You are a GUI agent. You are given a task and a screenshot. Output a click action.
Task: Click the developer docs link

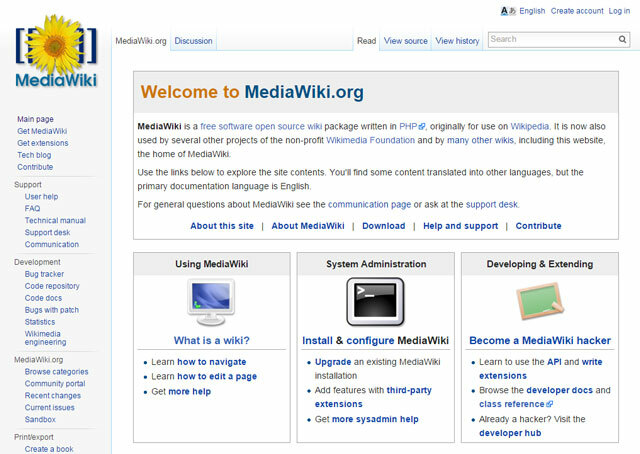pos(559,390)
